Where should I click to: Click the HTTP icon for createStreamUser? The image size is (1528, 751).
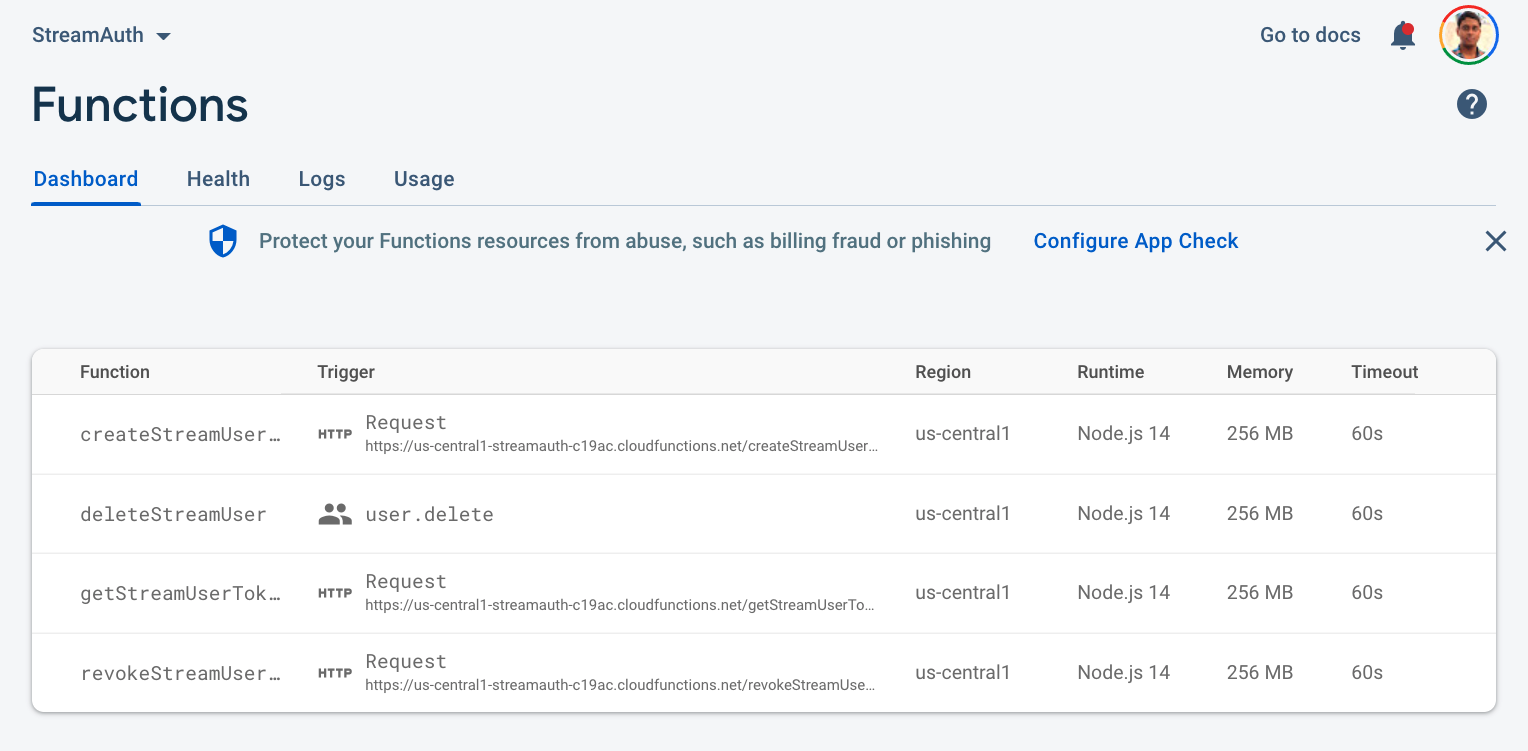[x=335, y=434]
